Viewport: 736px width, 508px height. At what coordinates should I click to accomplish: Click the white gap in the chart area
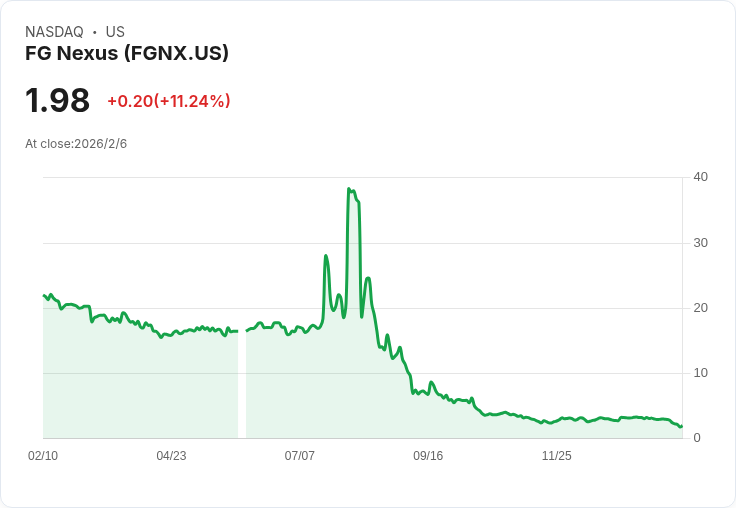242,385
